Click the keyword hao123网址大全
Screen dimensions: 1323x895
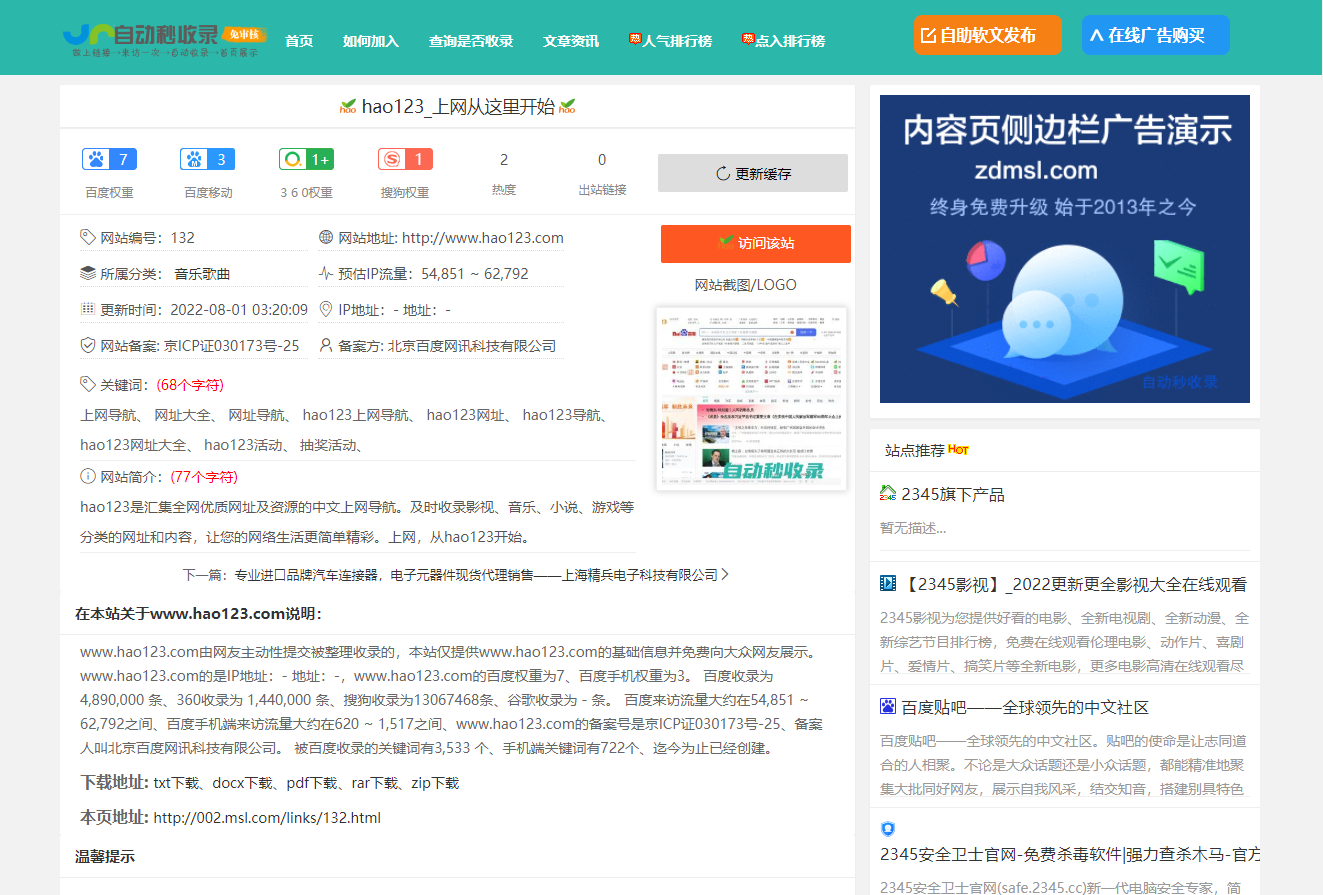click(133, 445)
